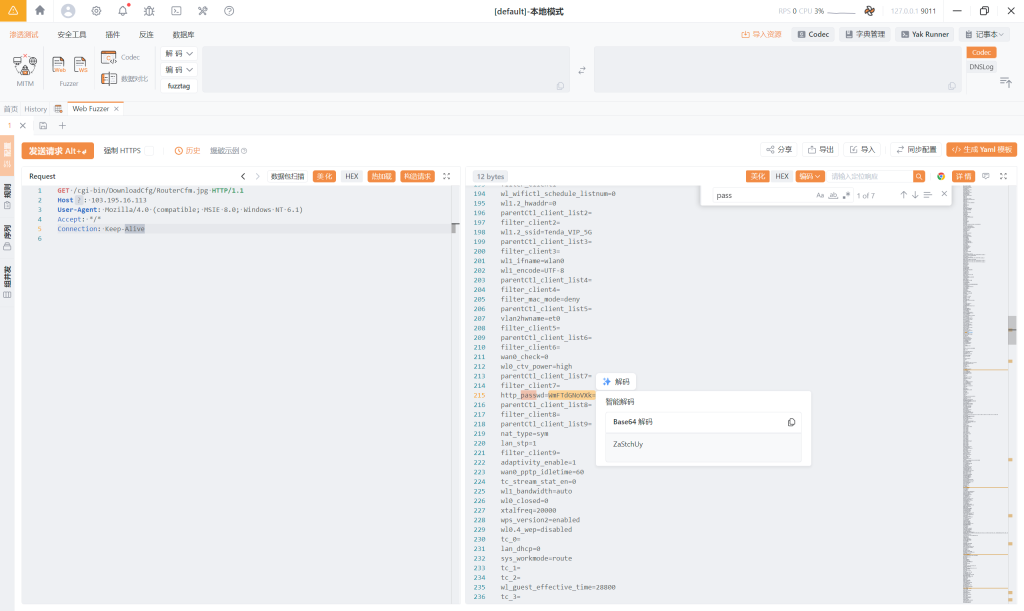Expand the 解码 dropdown in toolbar
Viewport: 1024px width, 611px height.
click(179, 54)
